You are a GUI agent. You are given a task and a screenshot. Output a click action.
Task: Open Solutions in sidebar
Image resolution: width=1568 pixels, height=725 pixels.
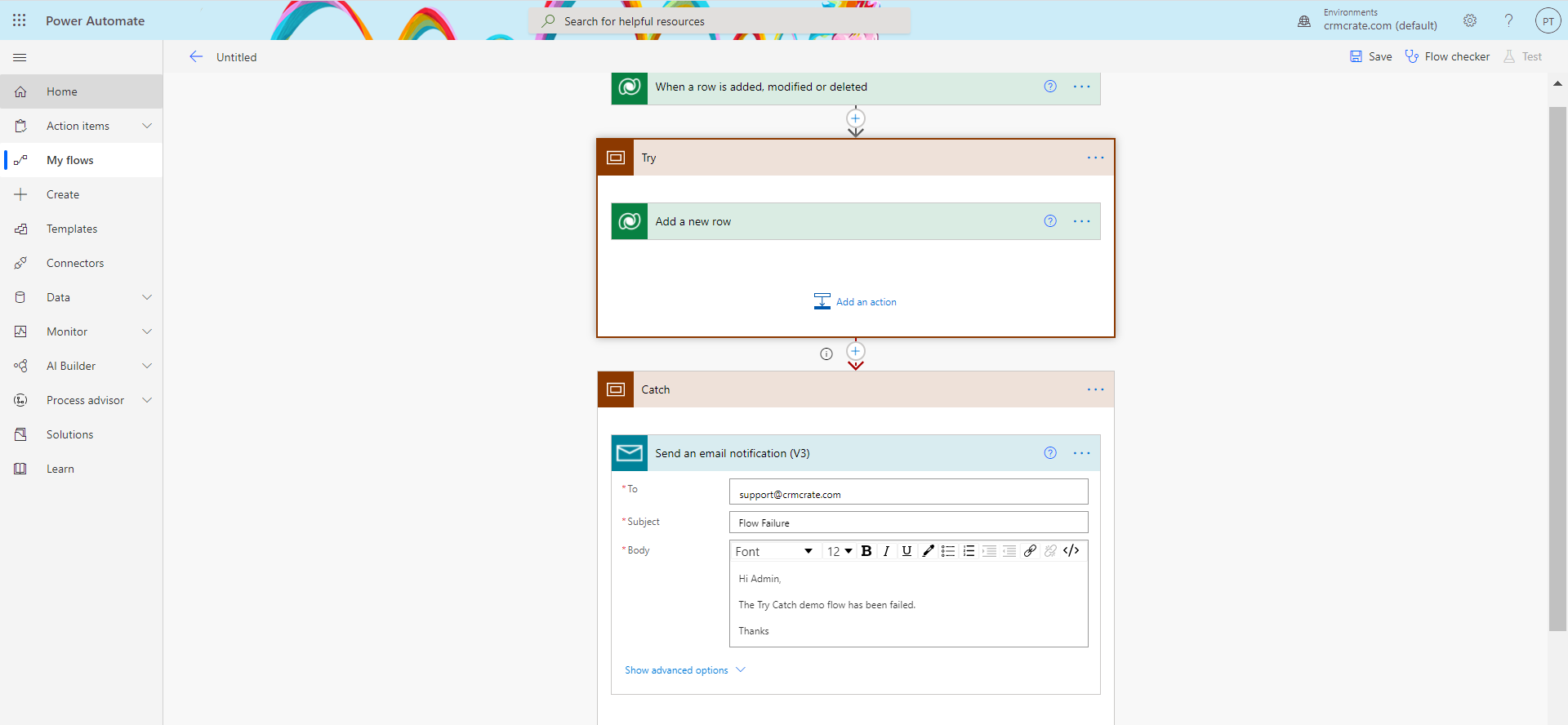tap(82, 434)
